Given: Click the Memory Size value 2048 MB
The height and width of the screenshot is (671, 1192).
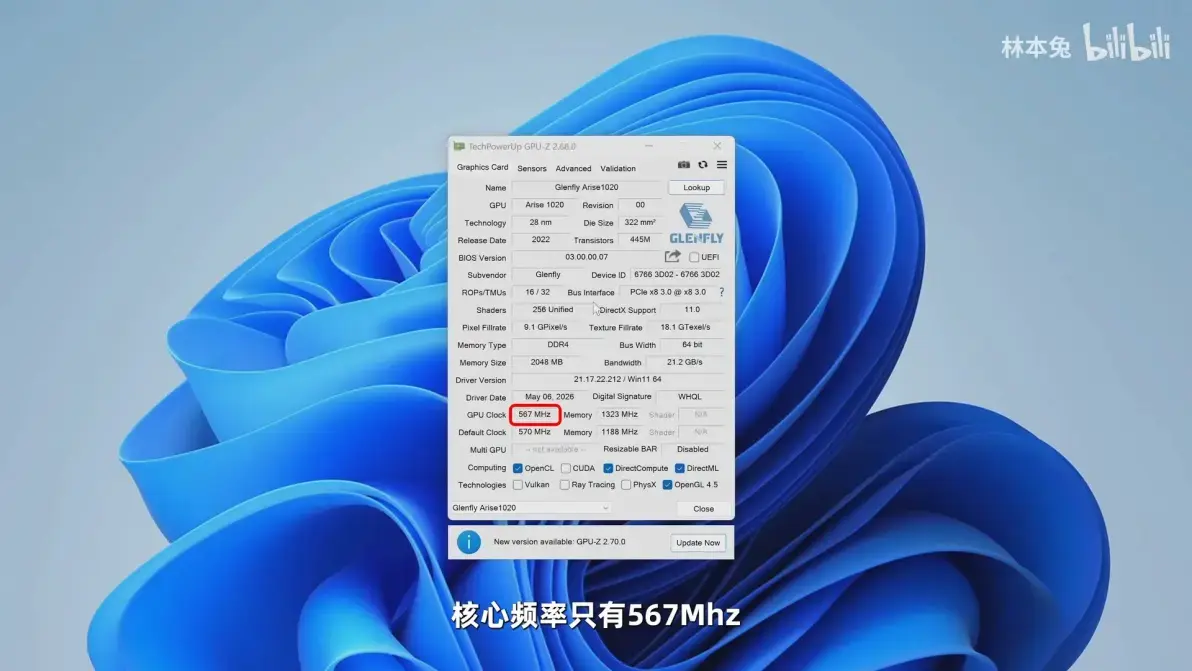Looking at the screenshot, I should (547, 362).
